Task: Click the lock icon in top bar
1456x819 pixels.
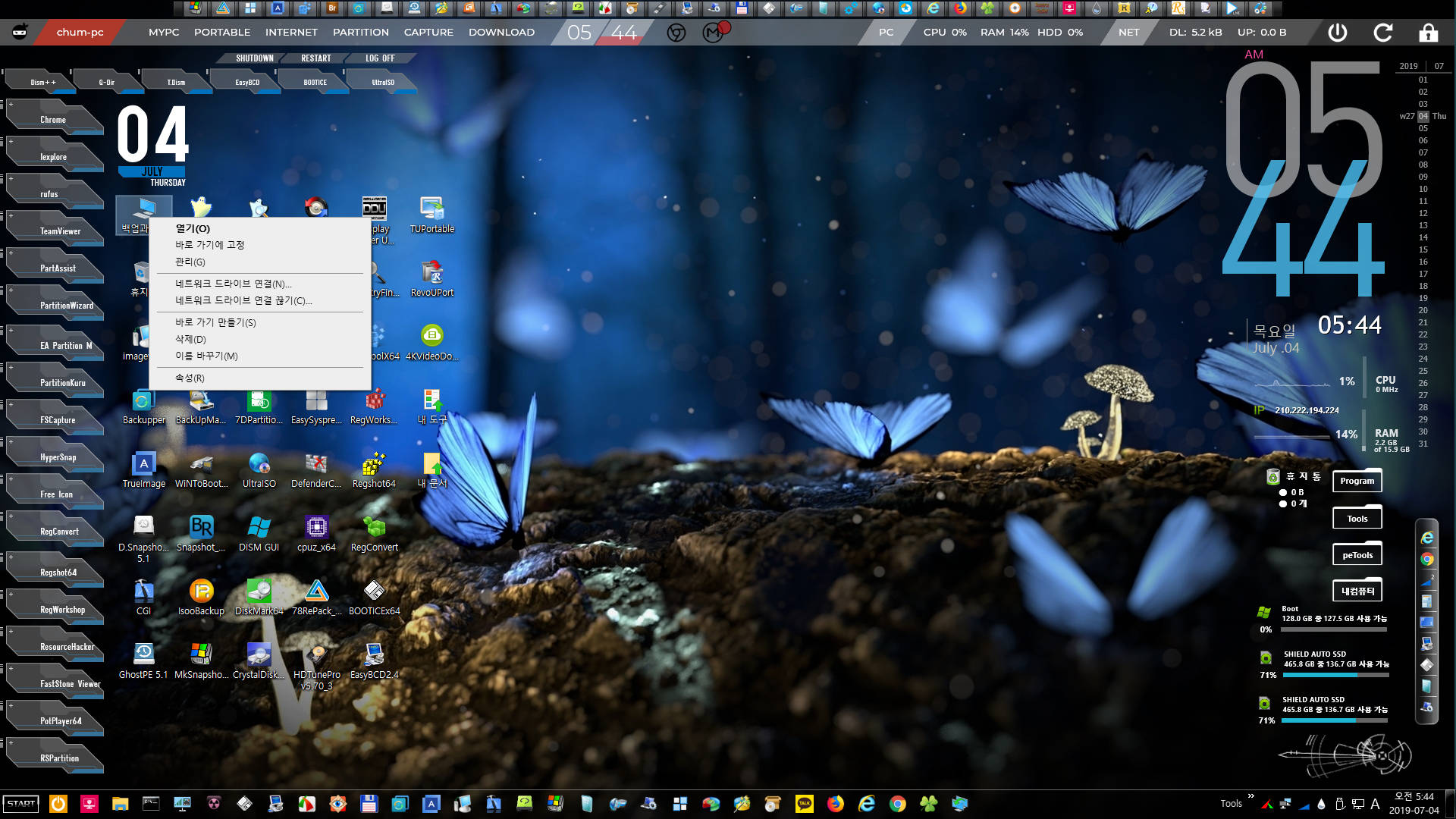Action: 1429,33
